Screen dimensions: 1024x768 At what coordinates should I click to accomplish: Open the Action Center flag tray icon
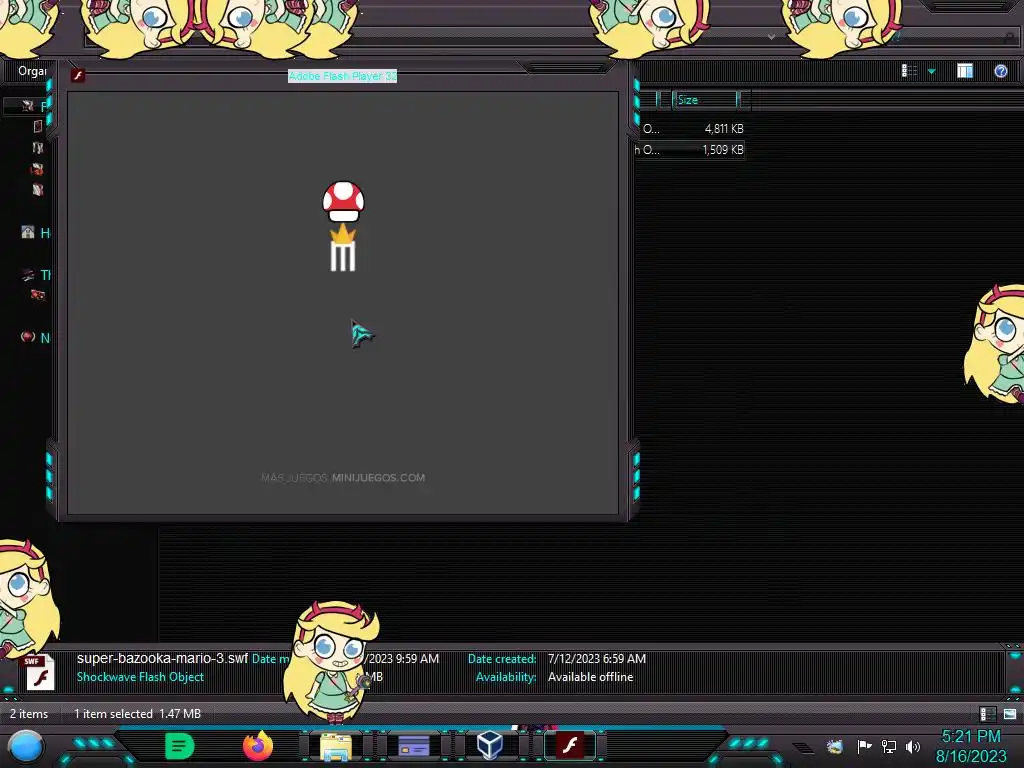[864, 746]
